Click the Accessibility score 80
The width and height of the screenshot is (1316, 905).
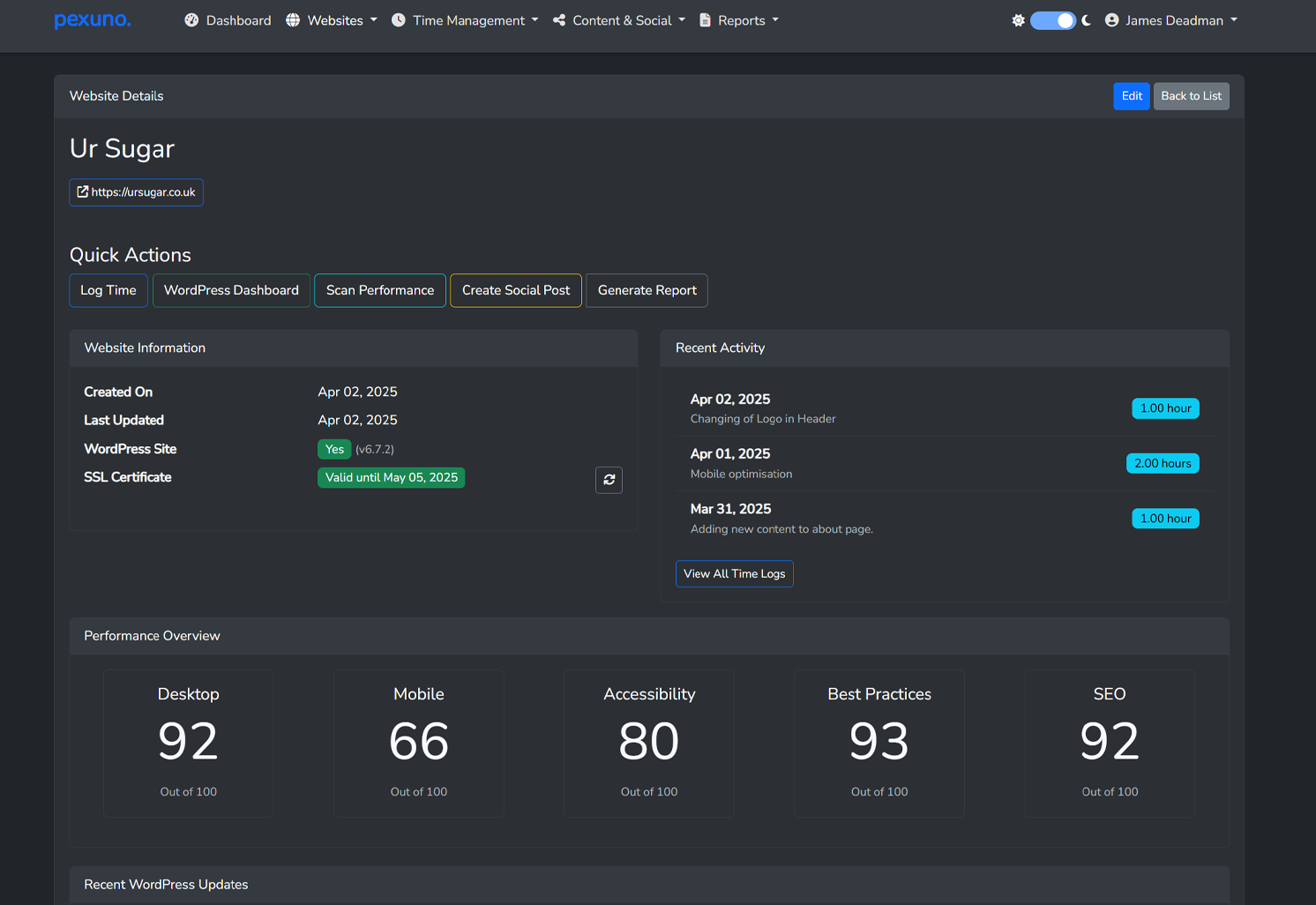pos(649,741)
